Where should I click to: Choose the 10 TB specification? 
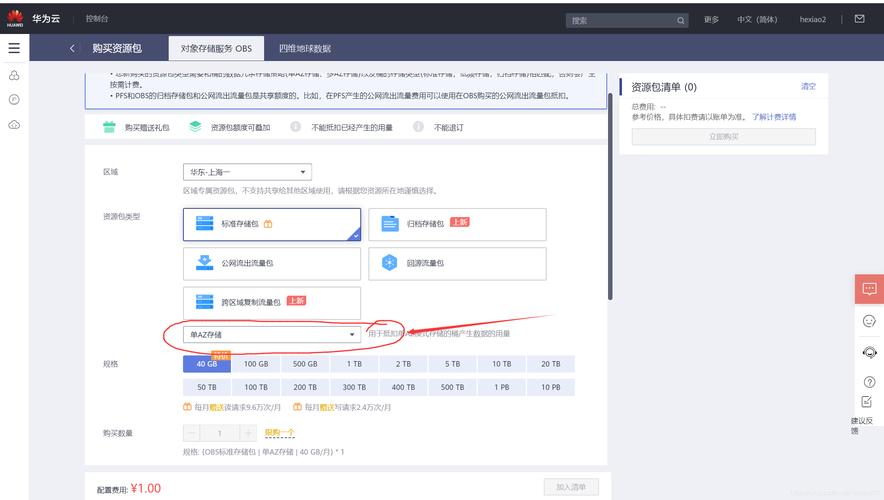pyautogui.click(x=501, y=364)
